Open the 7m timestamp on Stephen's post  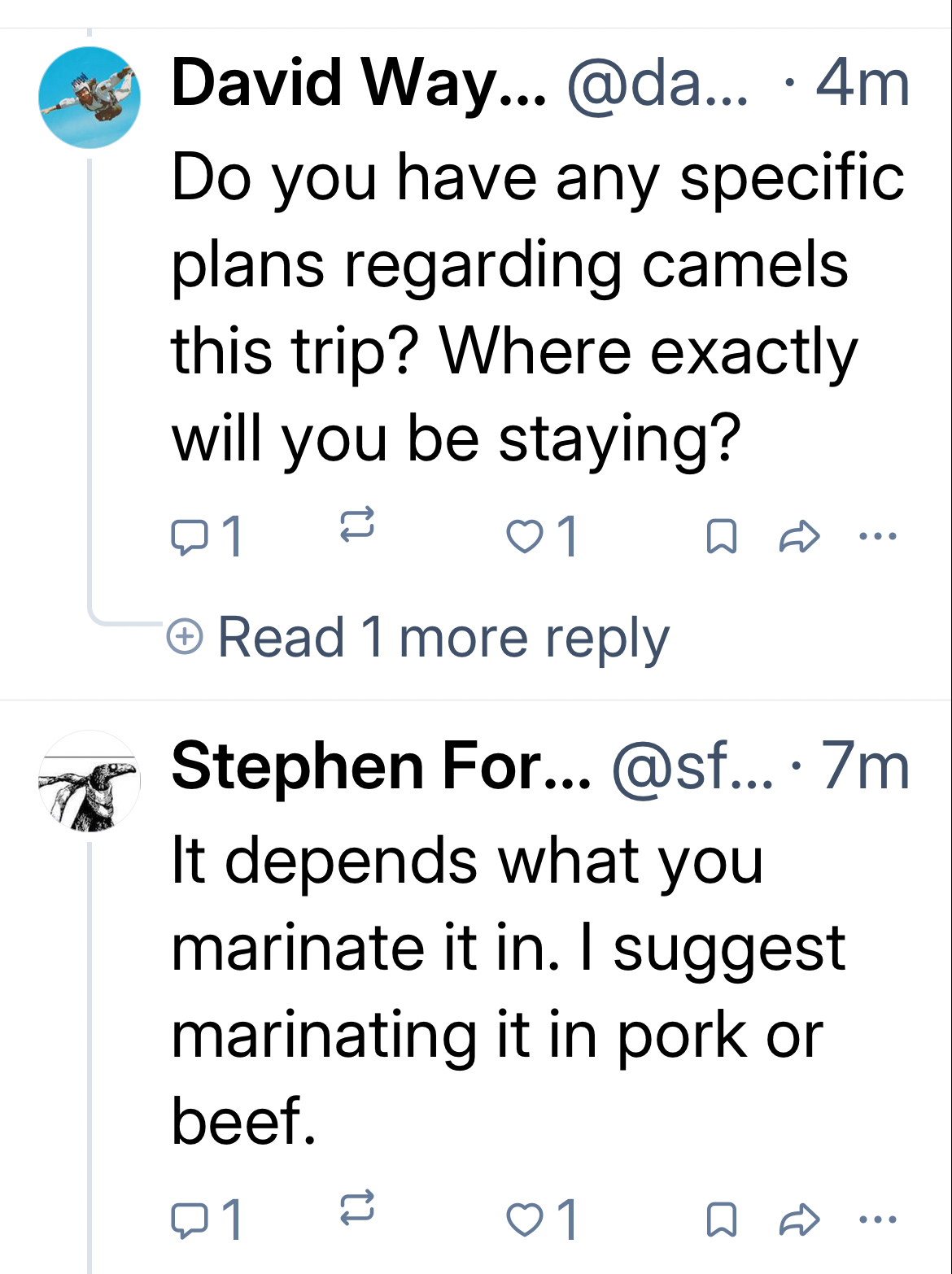(x=864, y=766)
